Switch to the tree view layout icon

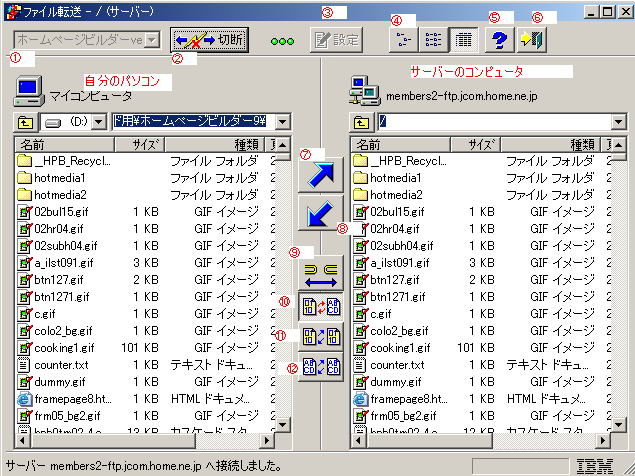[x=404, y=40]
